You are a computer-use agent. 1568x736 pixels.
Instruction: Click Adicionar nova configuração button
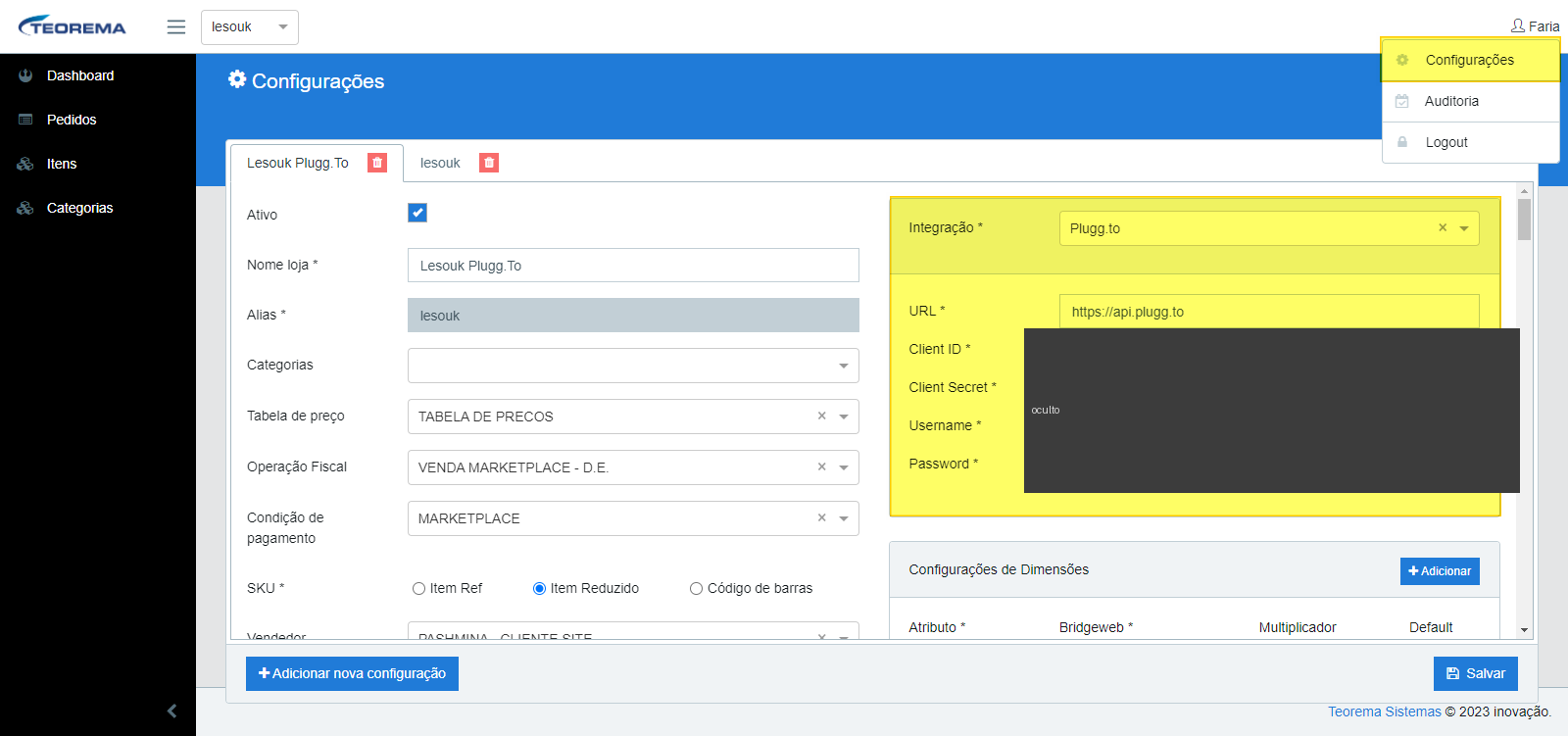[x=352, y=673]
